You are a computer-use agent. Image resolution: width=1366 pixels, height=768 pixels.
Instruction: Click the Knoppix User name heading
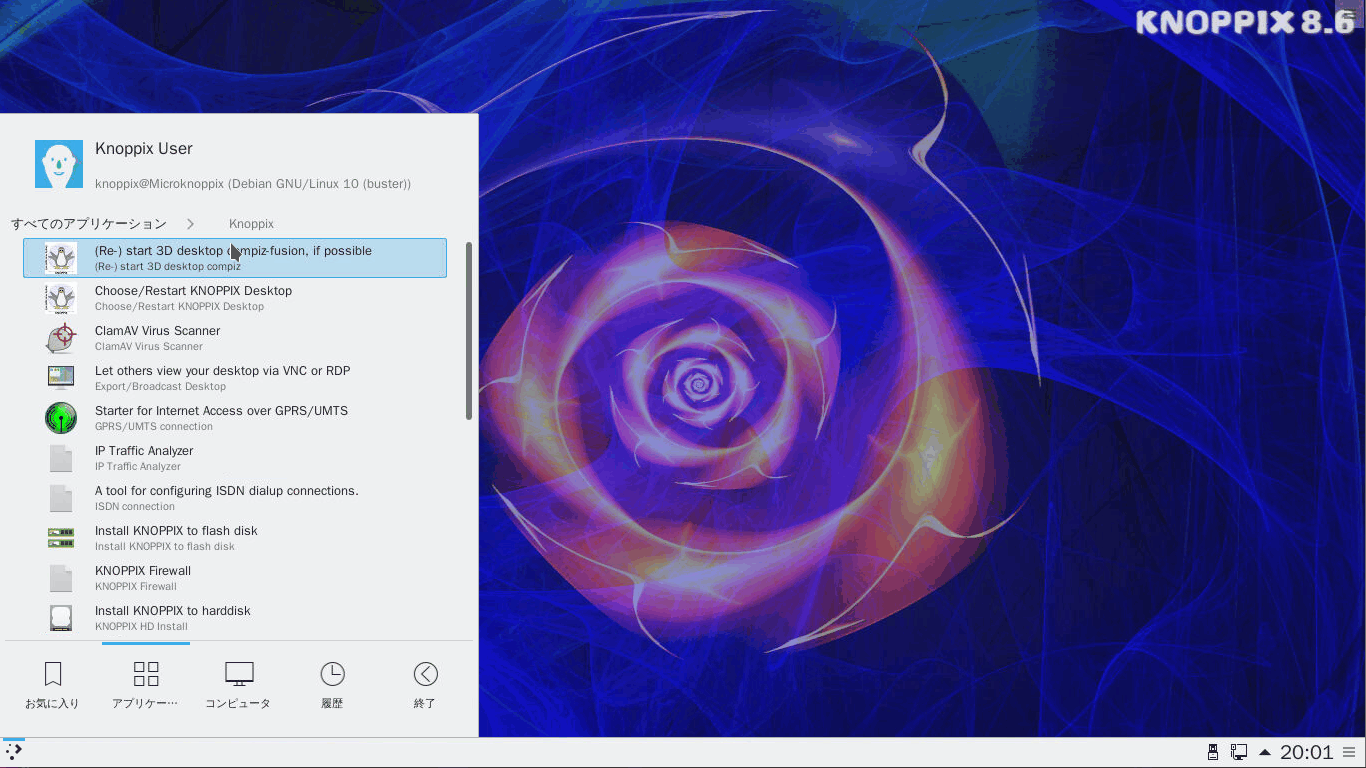click(x=144, y=148)
